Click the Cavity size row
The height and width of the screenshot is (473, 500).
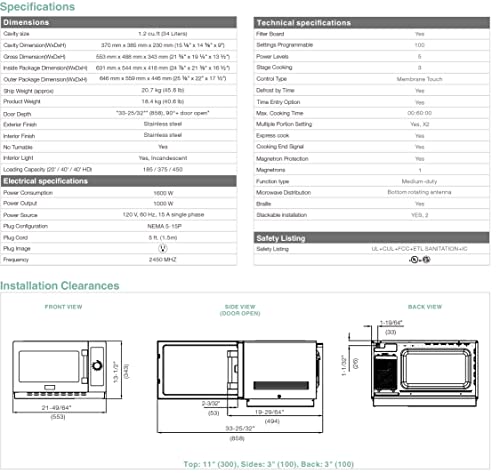coord(119,34)
